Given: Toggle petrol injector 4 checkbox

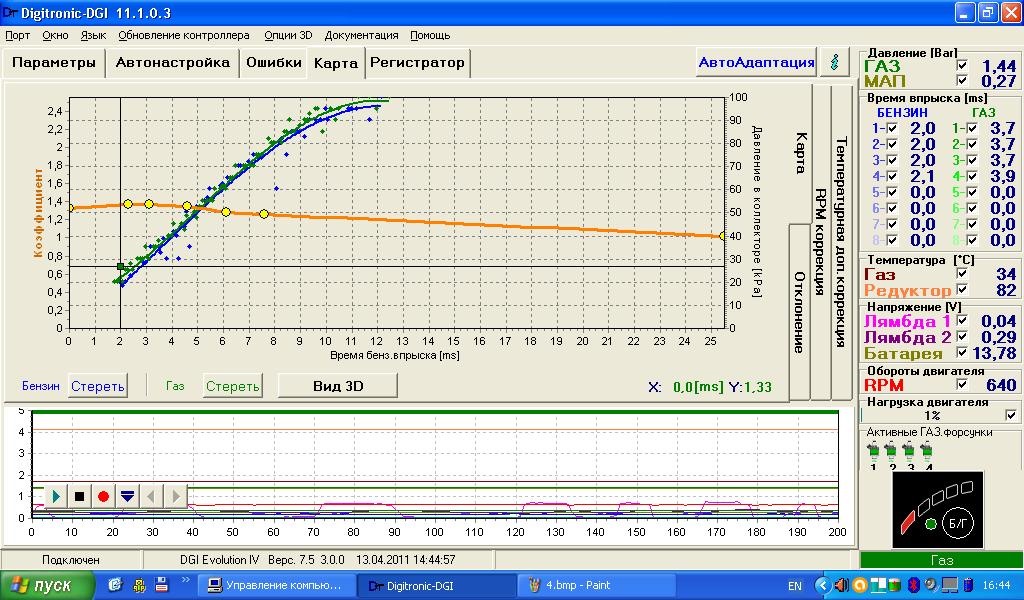Looking at the screenshot, I should click(x=892, y=176).
